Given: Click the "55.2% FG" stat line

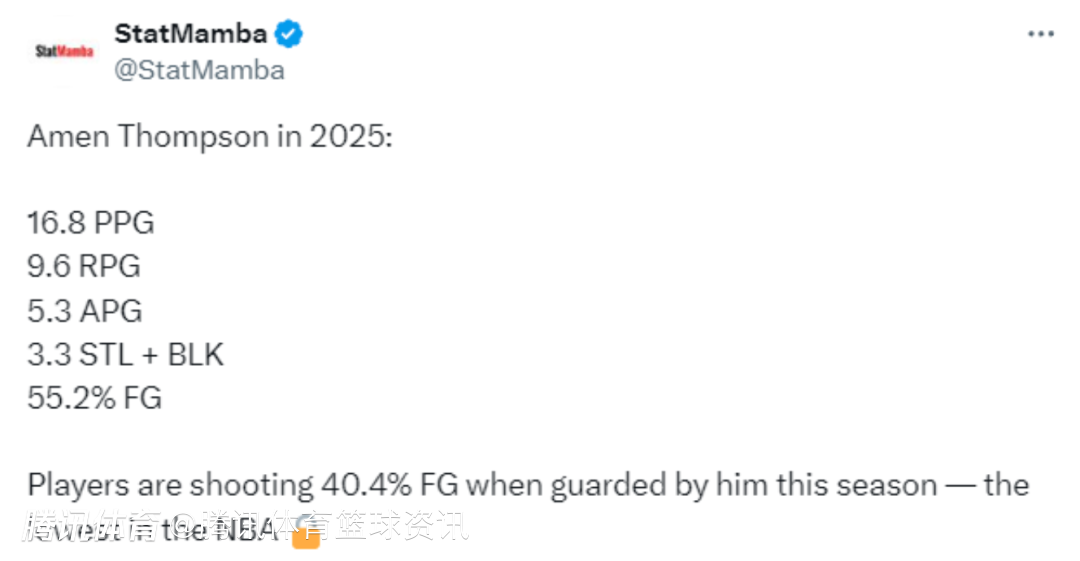Looking at the screenshot, I should tap(95, 399).
